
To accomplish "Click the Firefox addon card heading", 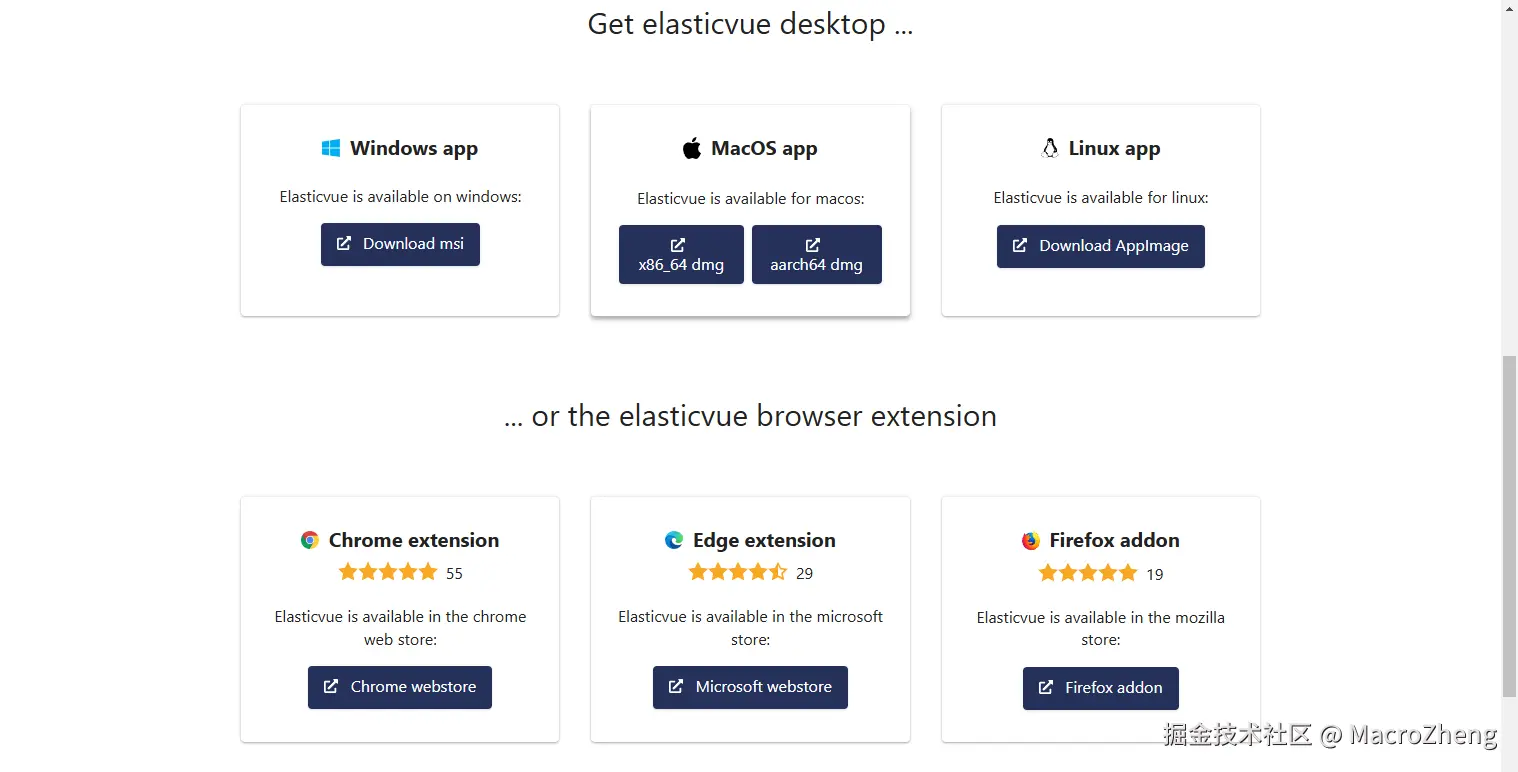I will tap(1114, 540).
